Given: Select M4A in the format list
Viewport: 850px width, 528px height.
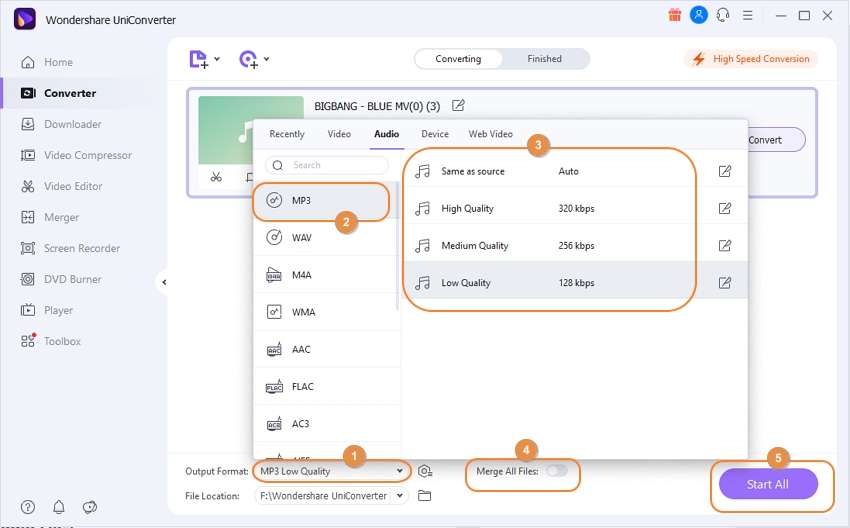Looking at the screenshot, I should [x=325, y=275].
